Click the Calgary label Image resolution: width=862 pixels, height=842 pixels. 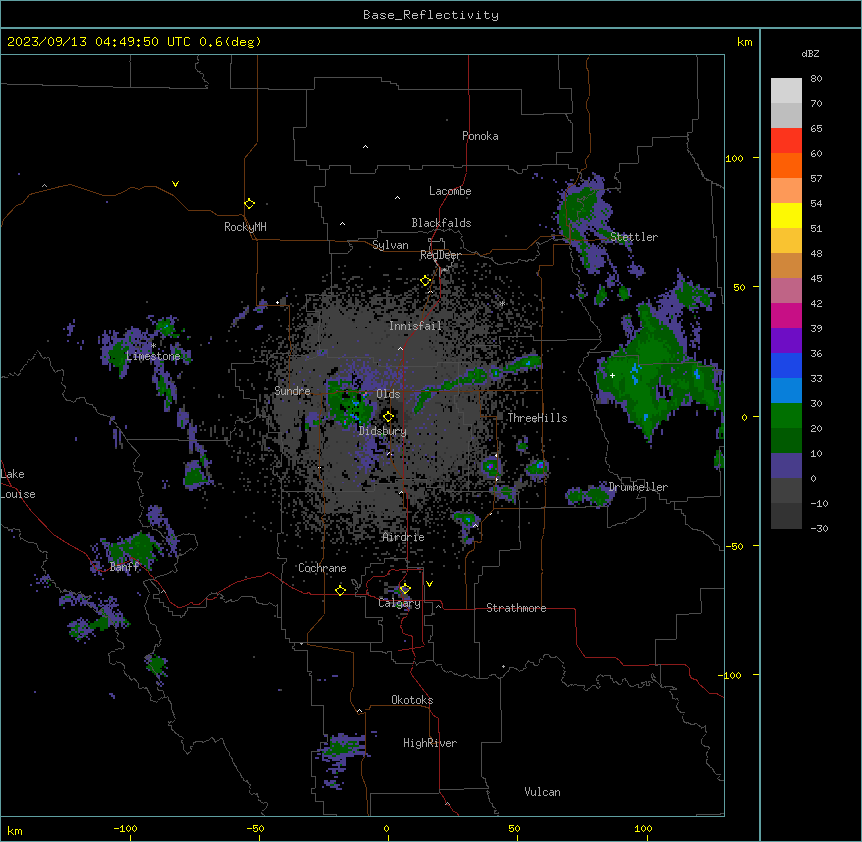pos(399,603)
